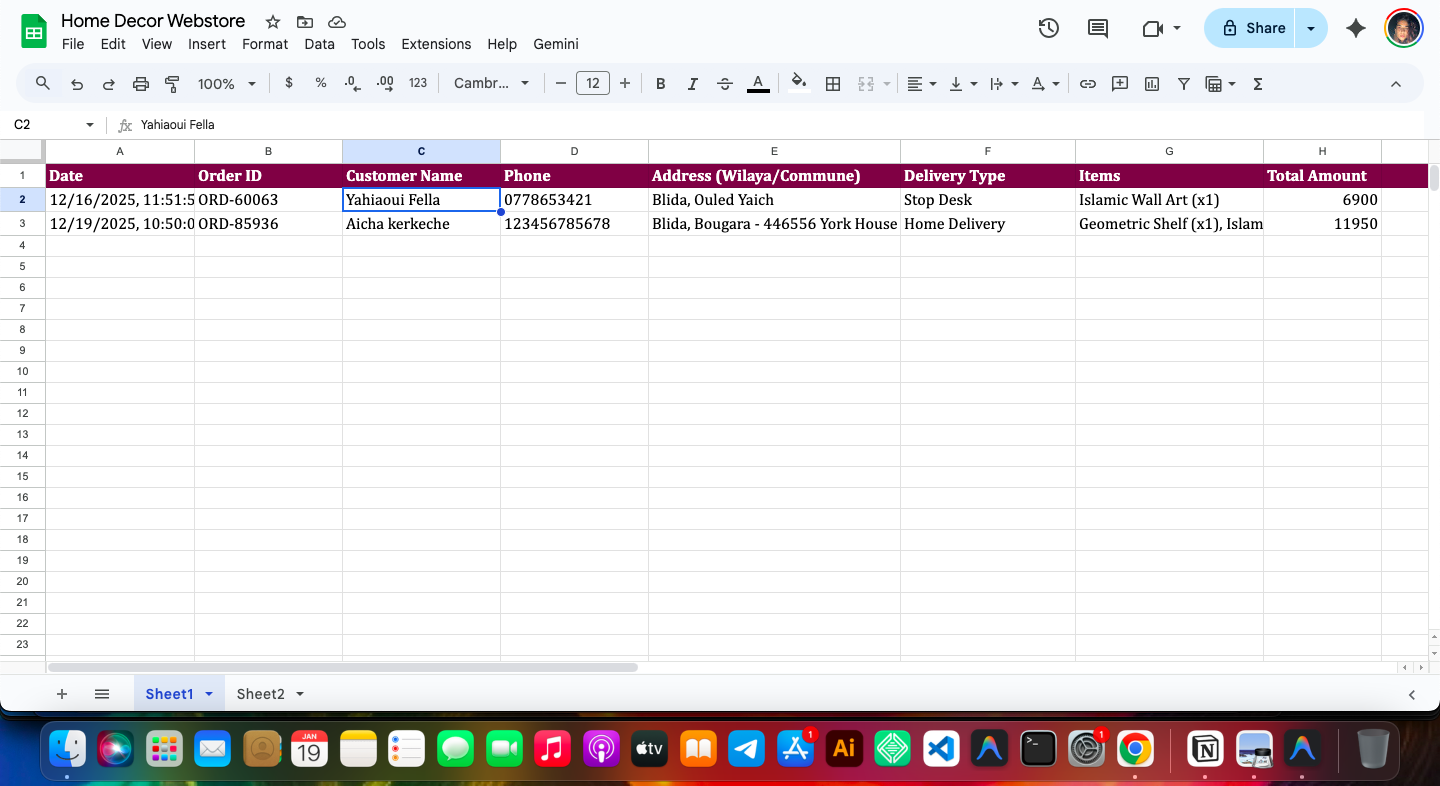This screenshot has height=786, width=1440.
Task: Open the font family dropdown
Action: pos(492,83)
